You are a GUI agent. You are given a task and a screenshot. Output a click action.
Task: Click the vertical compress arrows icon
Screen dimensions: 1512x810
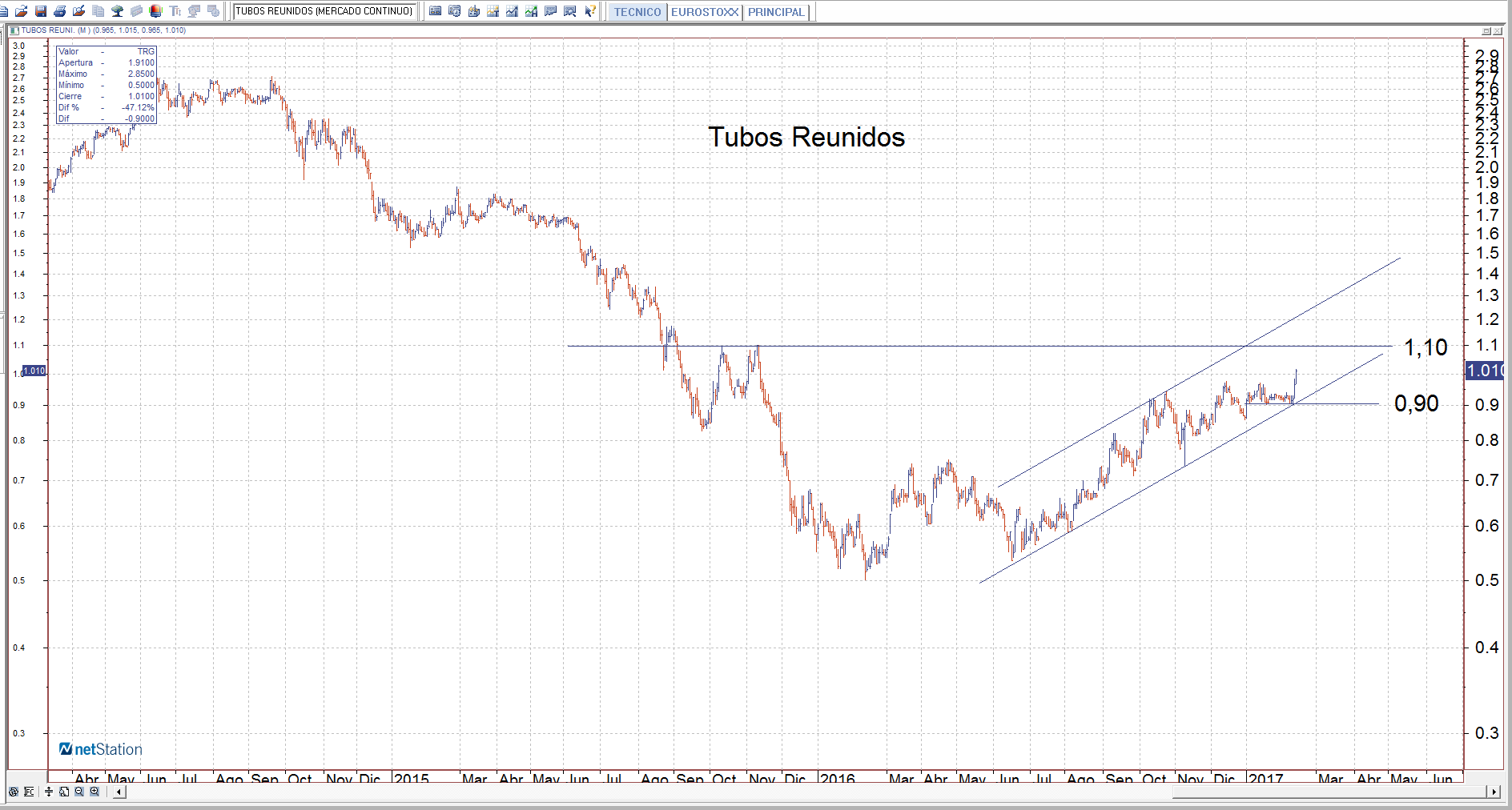pos(49,792)
